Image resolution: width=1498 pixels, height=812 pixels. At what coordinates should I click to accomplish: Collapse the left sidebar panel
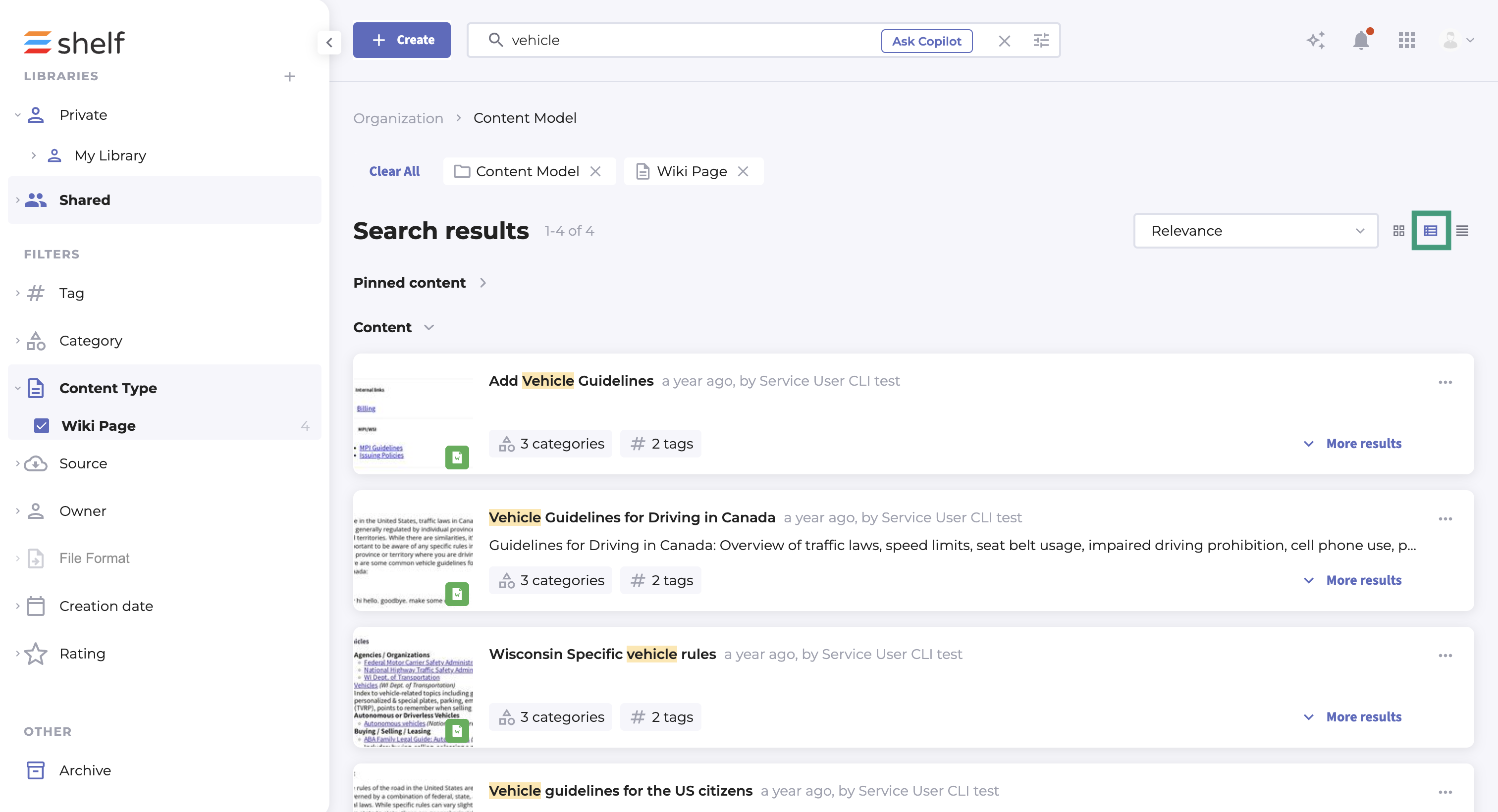[x=329, y=42]
